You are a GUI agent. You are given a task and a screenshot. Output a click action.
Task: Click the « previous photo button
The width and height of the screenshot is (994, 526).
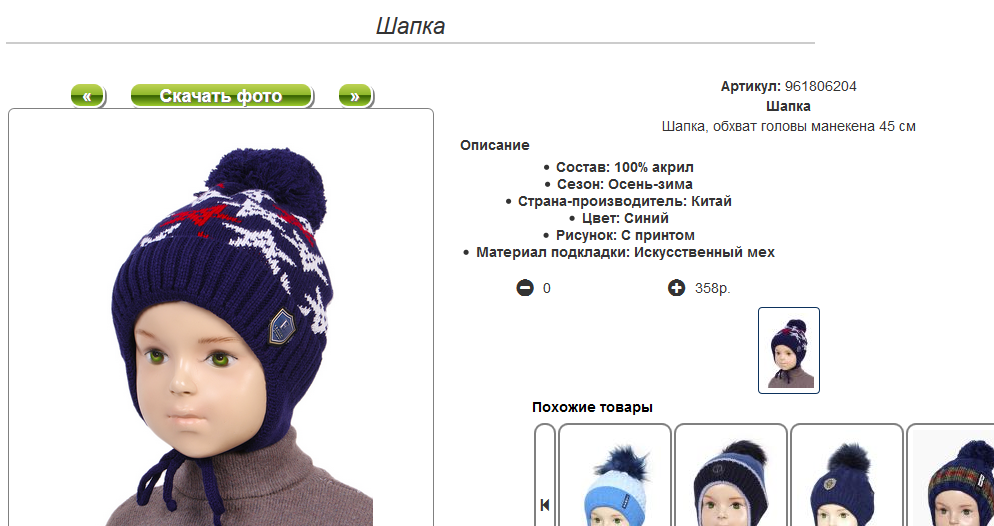[87, 96]
